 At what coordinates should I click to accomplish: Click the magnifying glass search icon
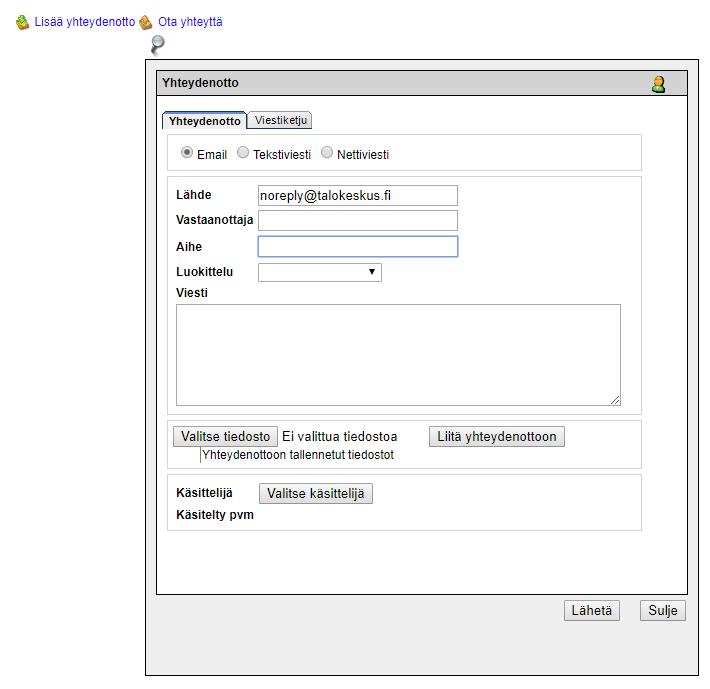[158, 44]
